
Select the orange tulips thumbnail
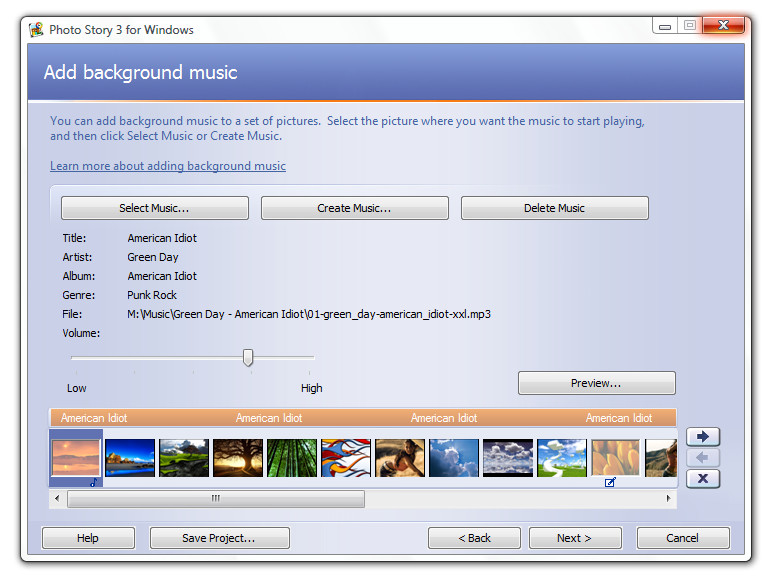[616, 458]
